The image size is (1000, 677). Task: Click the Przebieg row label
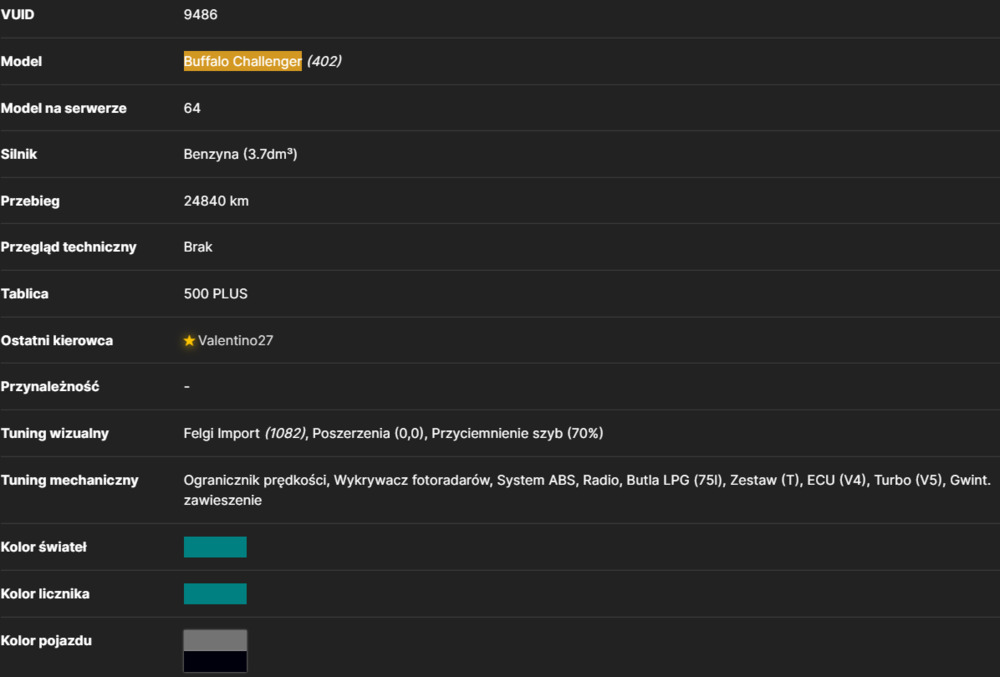(x=30, y=201)
